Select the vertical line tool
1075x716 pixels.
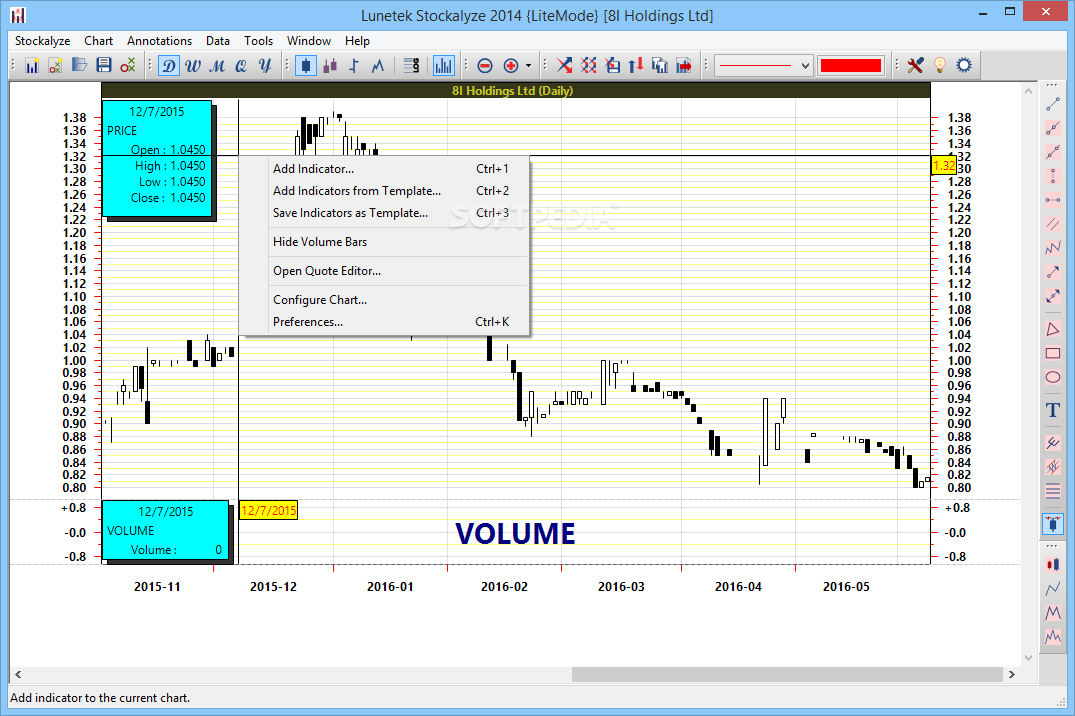1053,176
